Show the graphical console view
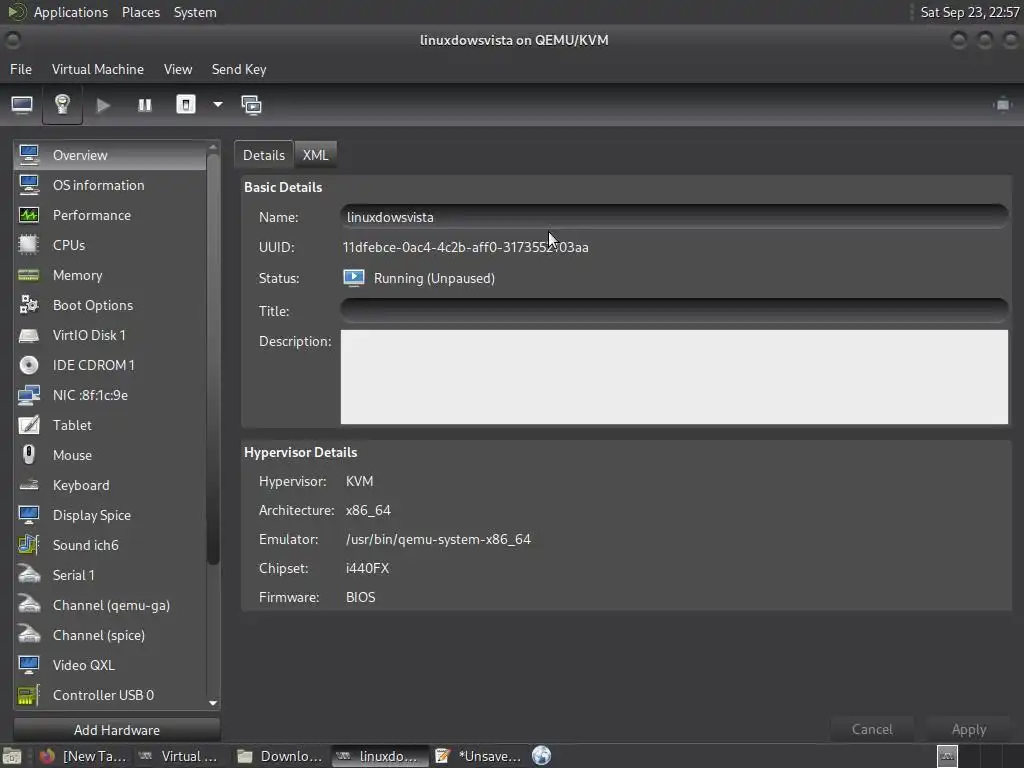The height and width of the screenshot is (768, 1024). click(x=22, y=104)
